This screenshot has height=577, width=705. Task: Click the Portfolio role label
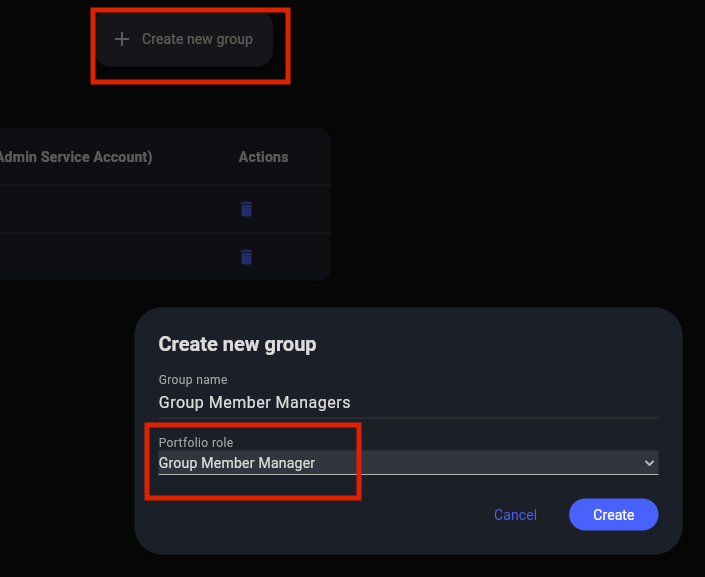196,443
